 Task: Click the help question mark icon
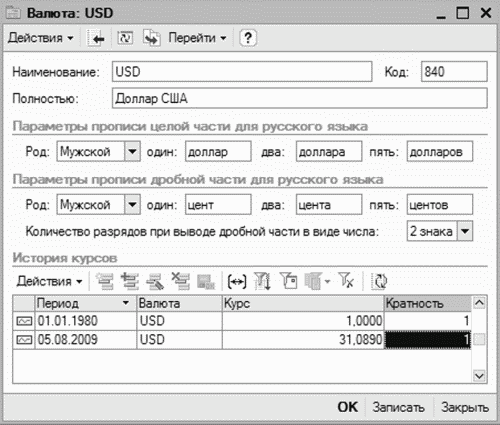click(x=248, y=38)
